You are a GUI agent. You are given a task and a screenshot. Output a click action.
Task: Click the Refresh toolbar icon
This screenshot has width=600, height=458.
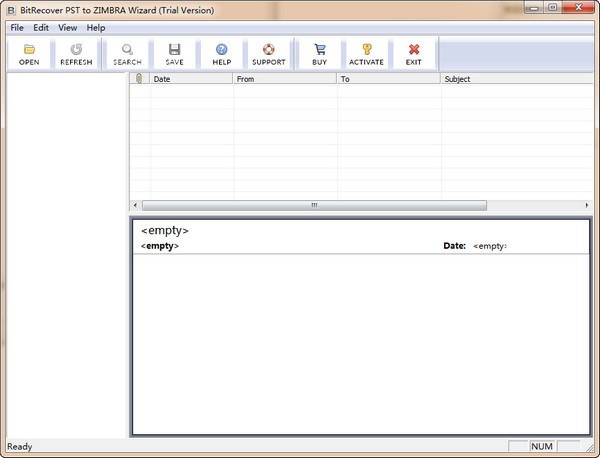coord(76,49)
